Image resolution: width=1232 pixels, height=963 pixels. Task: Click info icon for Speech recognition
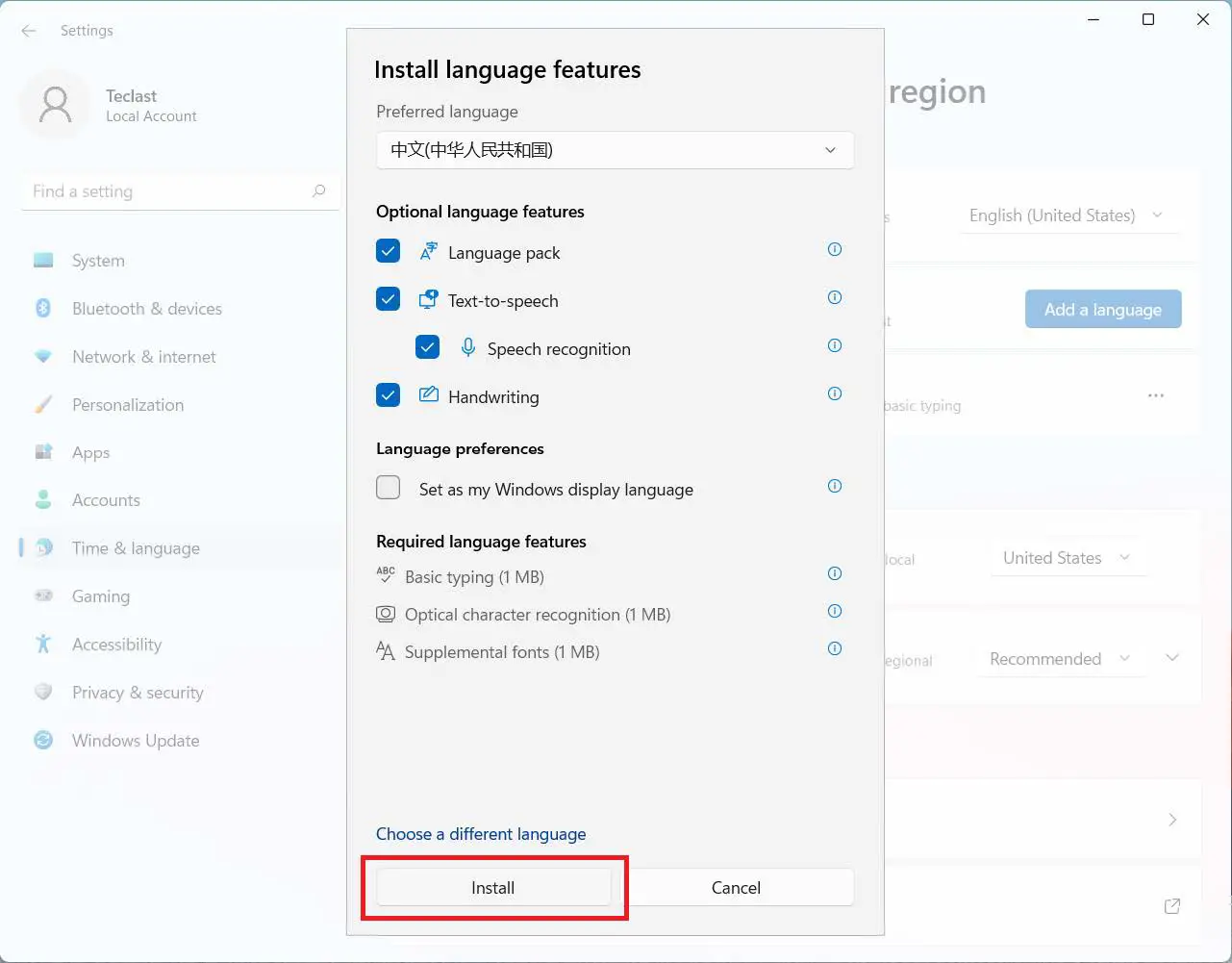pos(835,345)
